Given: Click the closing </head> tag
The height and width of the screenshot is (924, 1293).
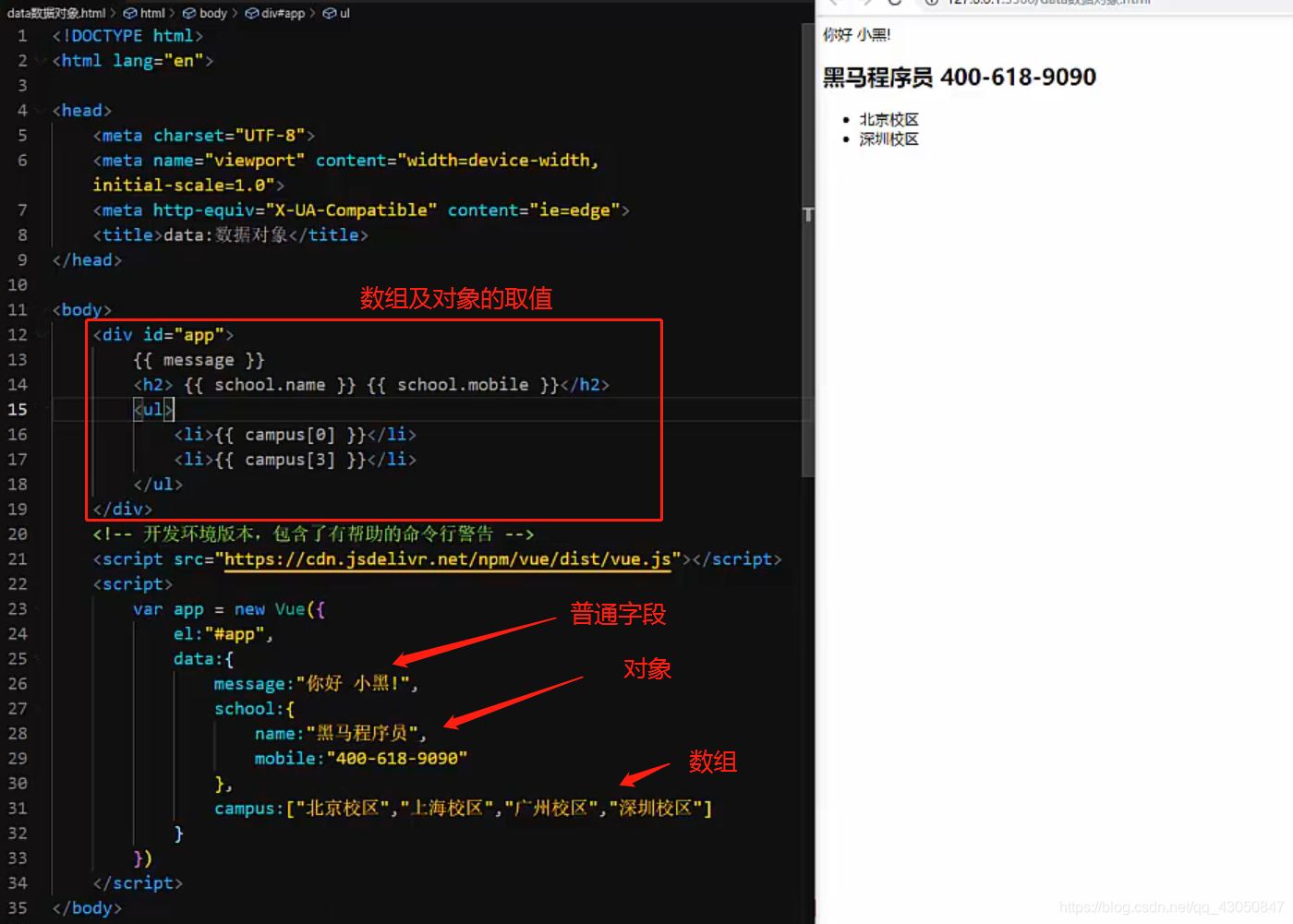Looking at the screenshot, I should point(87,260).
